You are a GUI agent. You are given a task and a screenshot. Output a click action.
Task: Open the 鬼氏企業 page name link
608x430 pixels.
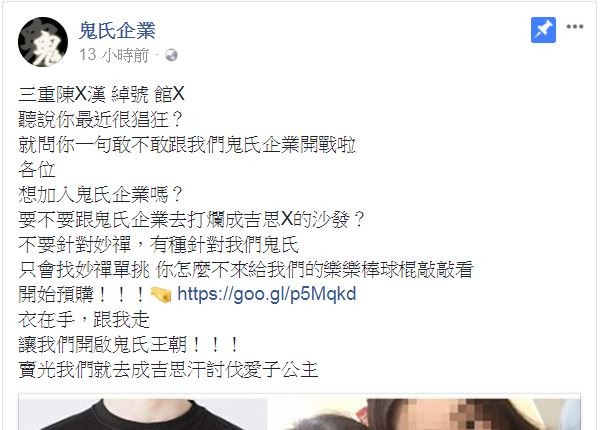coord(117,30)
